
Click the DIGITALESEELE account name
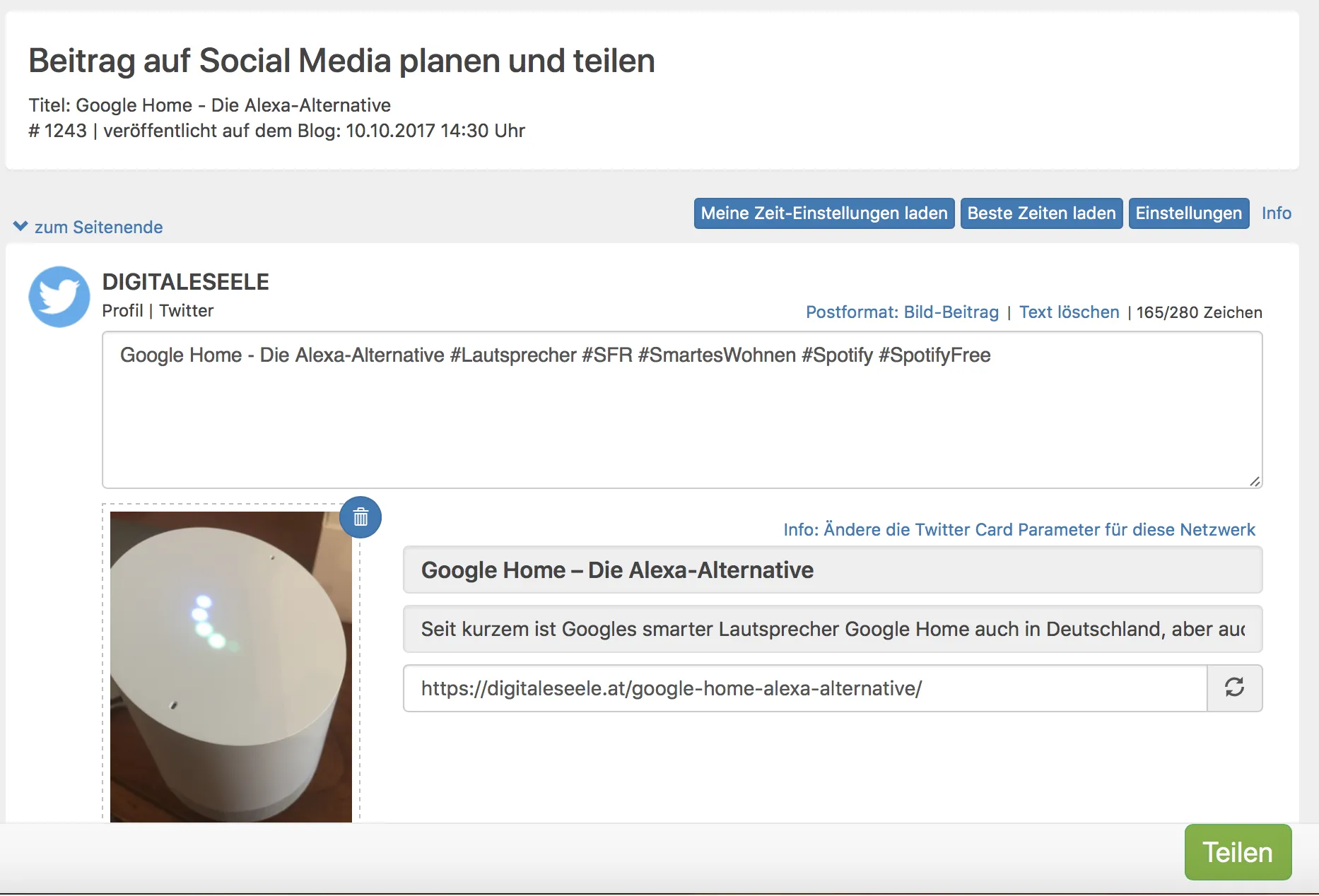tap(185, 282)
